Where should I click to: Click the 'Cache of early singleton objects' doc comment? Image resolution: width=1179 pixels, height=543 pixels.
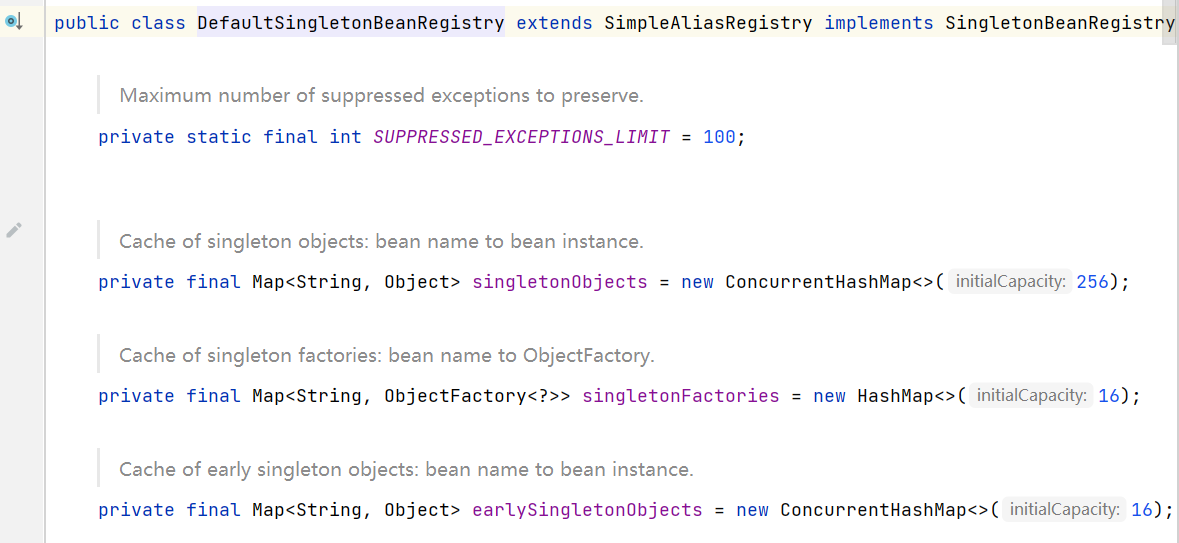pyautogui.click(x=406, y=469)
